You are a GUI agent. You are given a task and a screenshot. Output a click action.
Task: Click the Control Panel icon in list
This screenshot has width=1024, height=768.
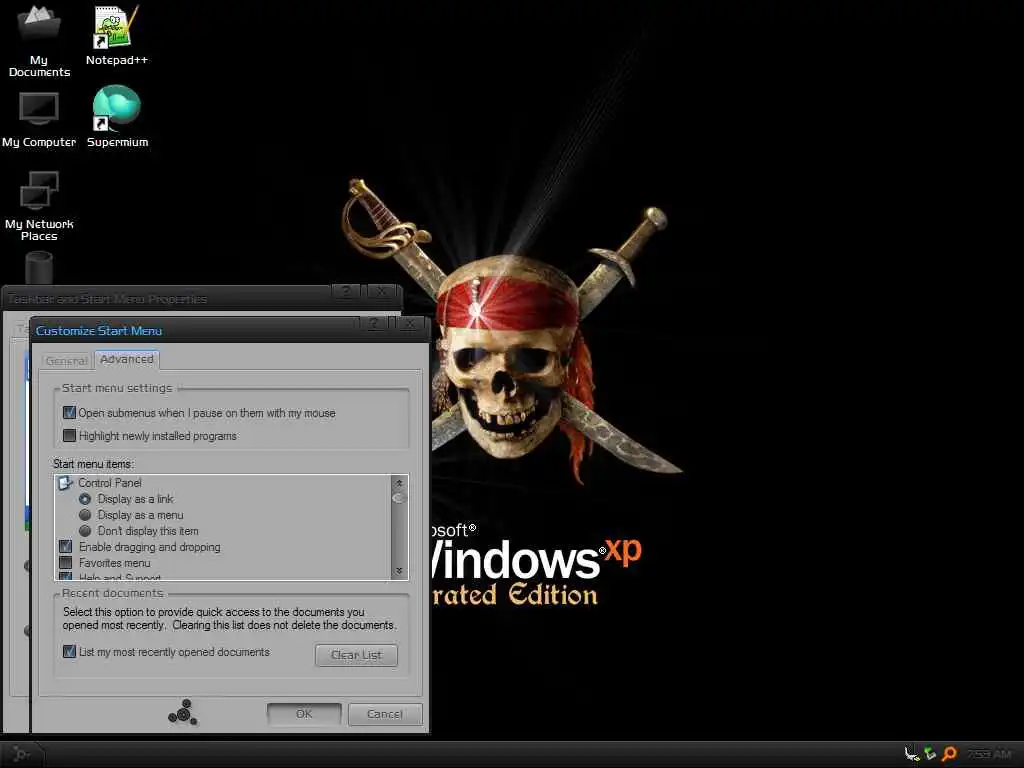coord(65,483)
